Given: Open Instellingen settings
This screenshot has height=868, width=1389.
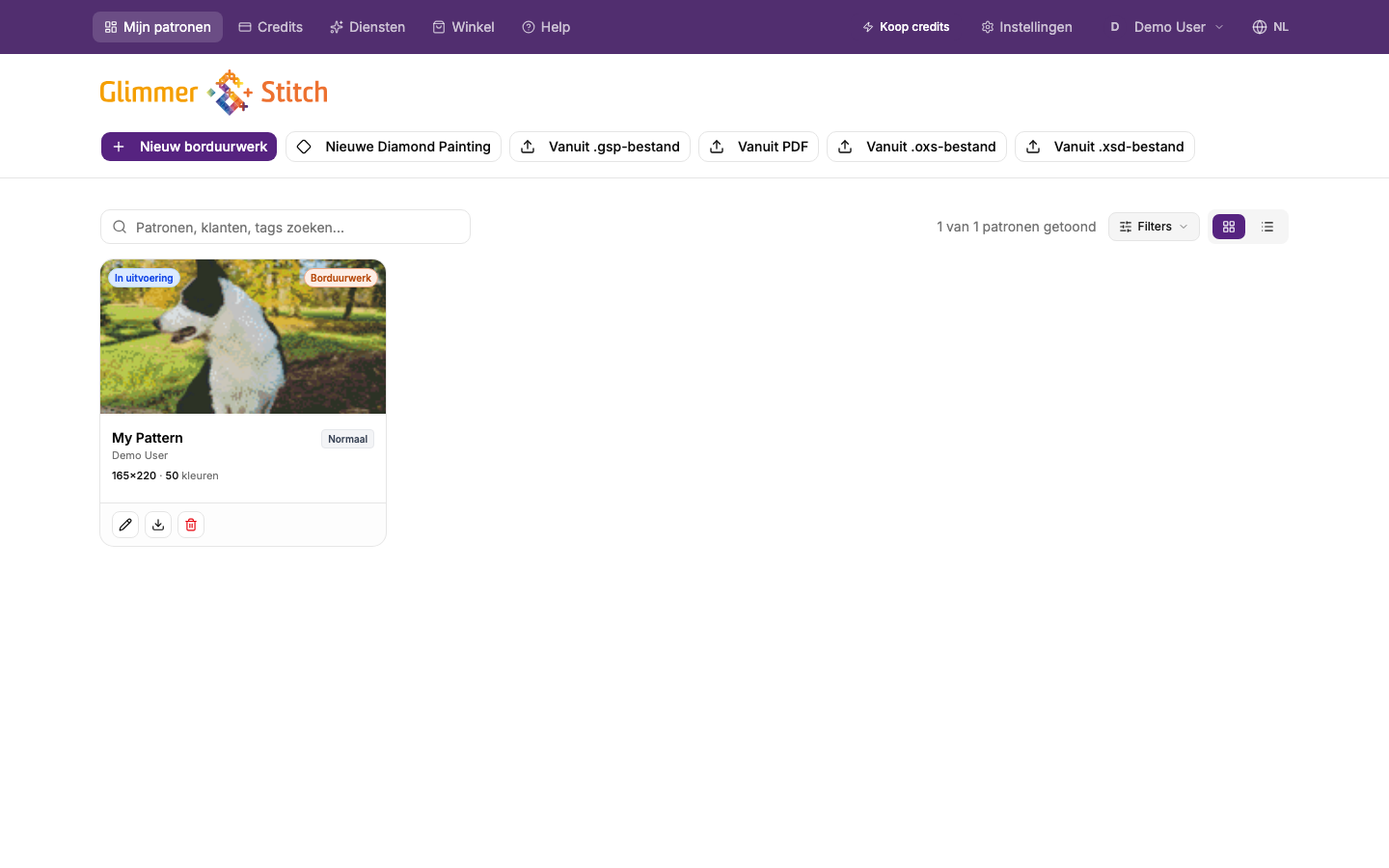Looking at the screenshot, I should coord(1026,27).
